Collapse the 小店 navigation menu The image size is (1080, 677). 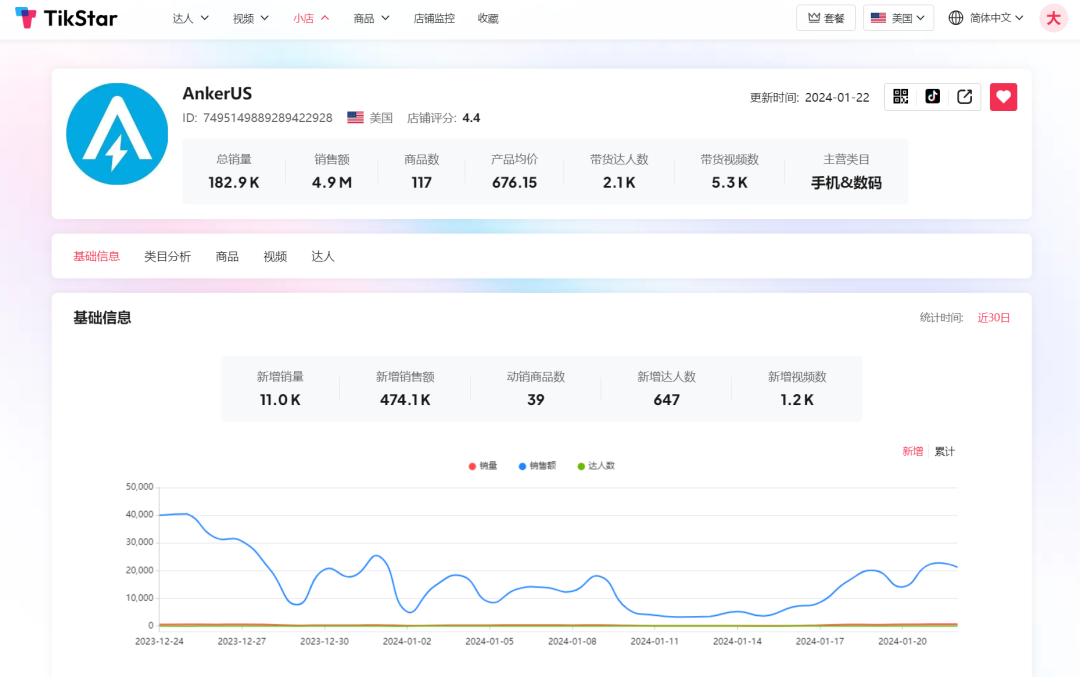311,19
